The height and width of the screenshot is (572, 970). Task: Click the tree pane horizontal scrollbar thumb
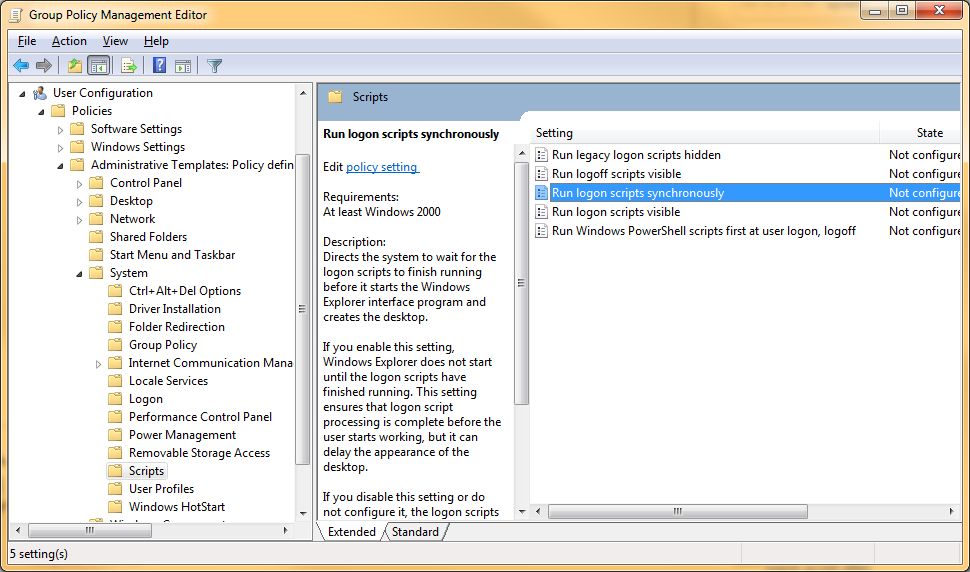click(x=90, y=530)
